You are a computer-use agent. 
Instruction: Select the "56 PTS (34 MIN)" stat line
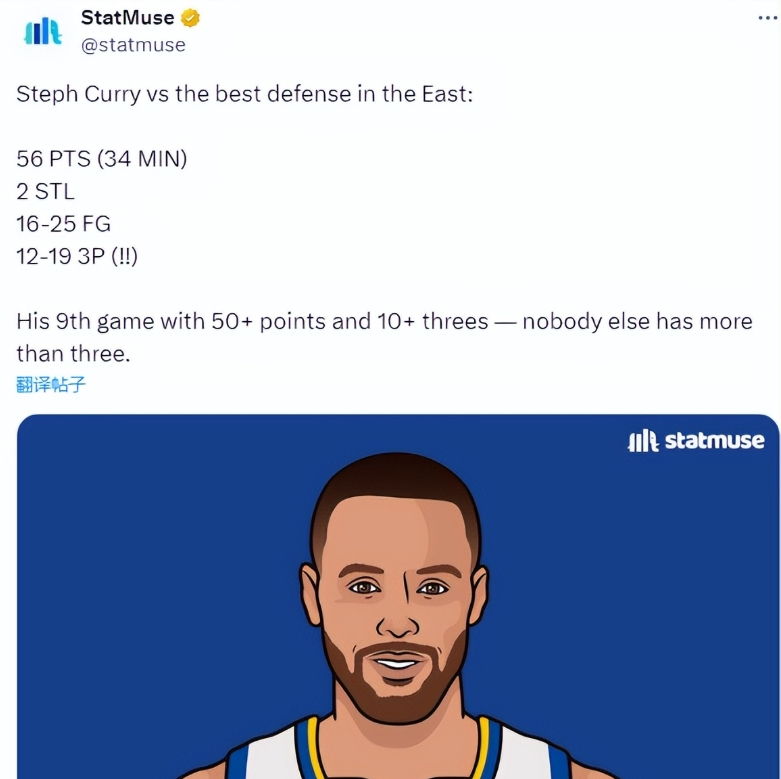pyautogui.click(x=102, y=158)
